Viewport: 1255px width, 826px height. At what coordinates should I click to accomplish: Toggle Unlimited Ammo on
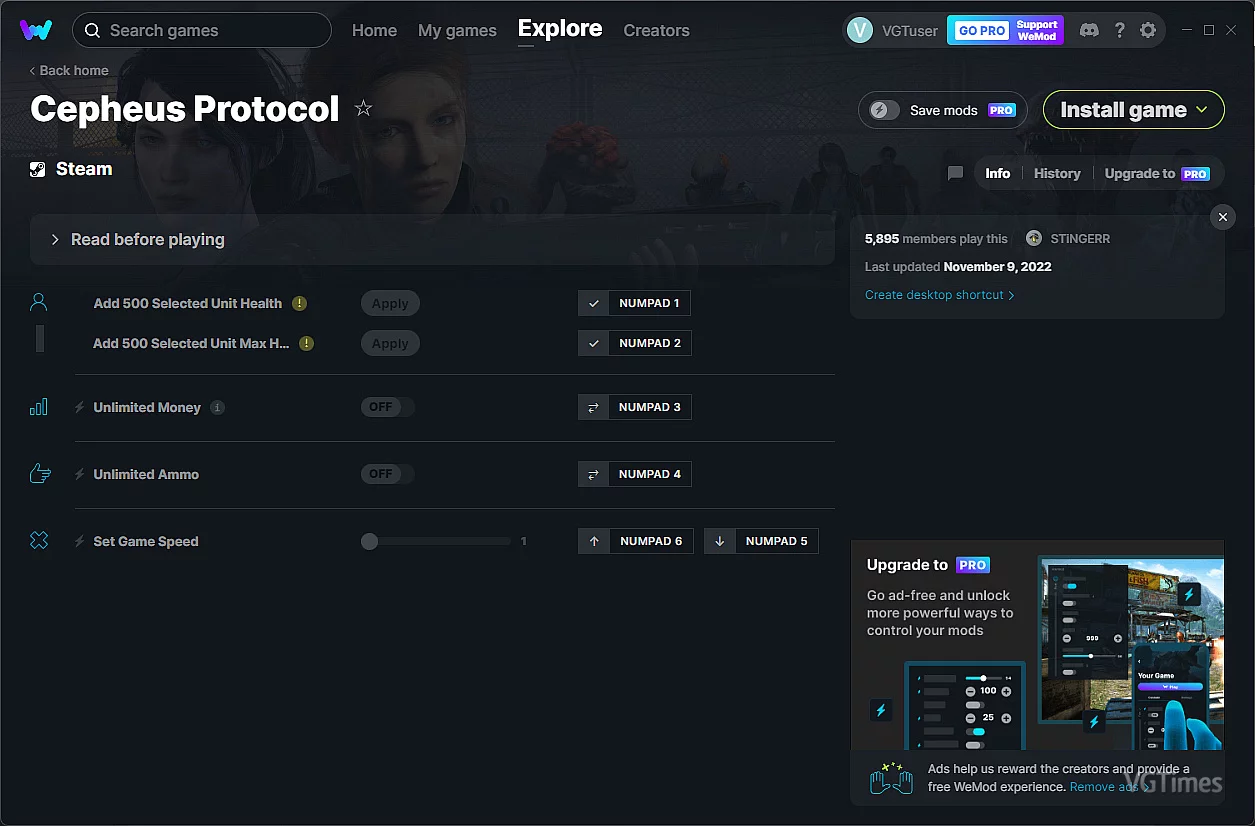tap(387, 474)
